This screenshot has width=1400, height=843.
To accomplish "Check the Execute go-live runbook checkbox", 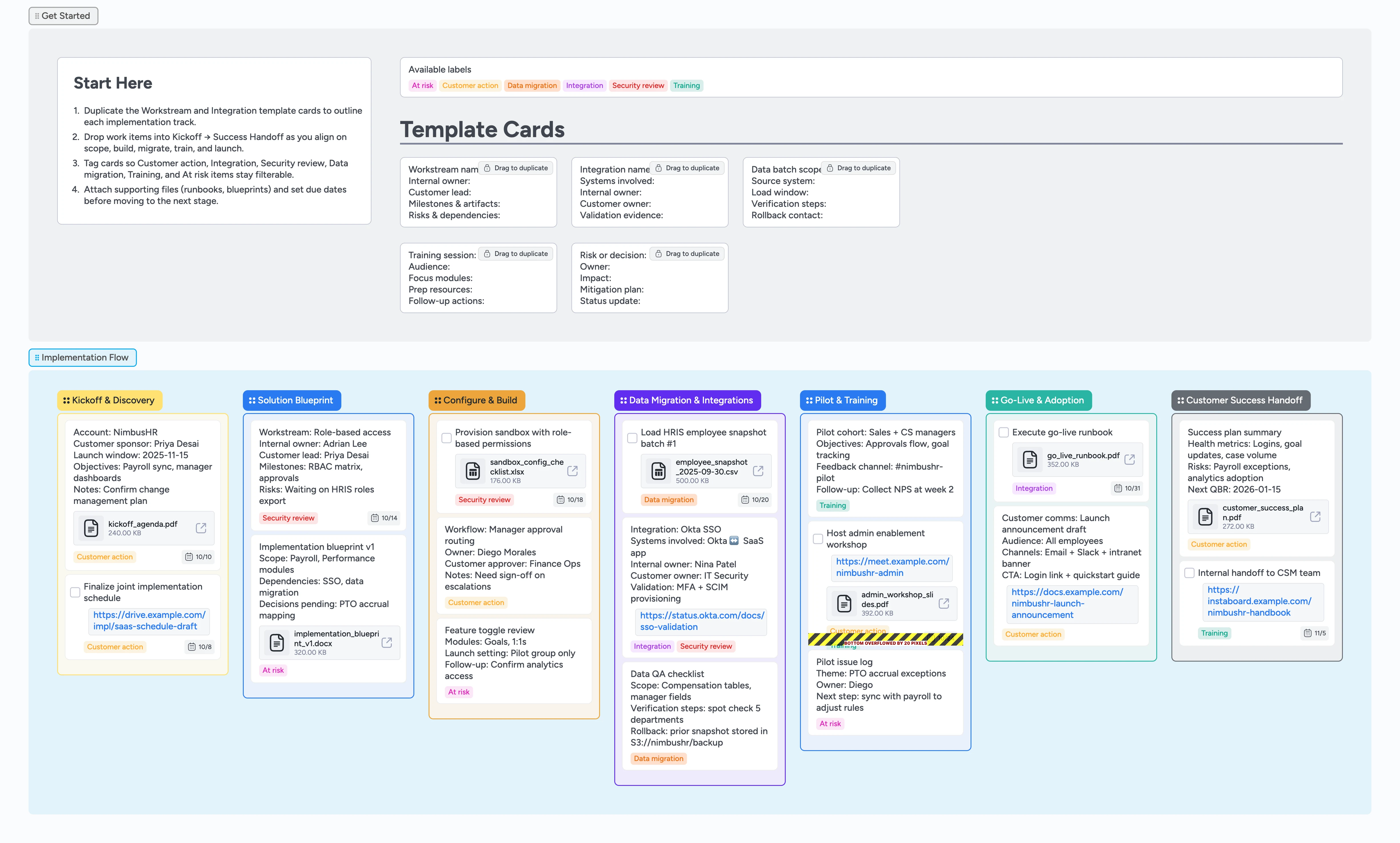I will pos(1004,432).
